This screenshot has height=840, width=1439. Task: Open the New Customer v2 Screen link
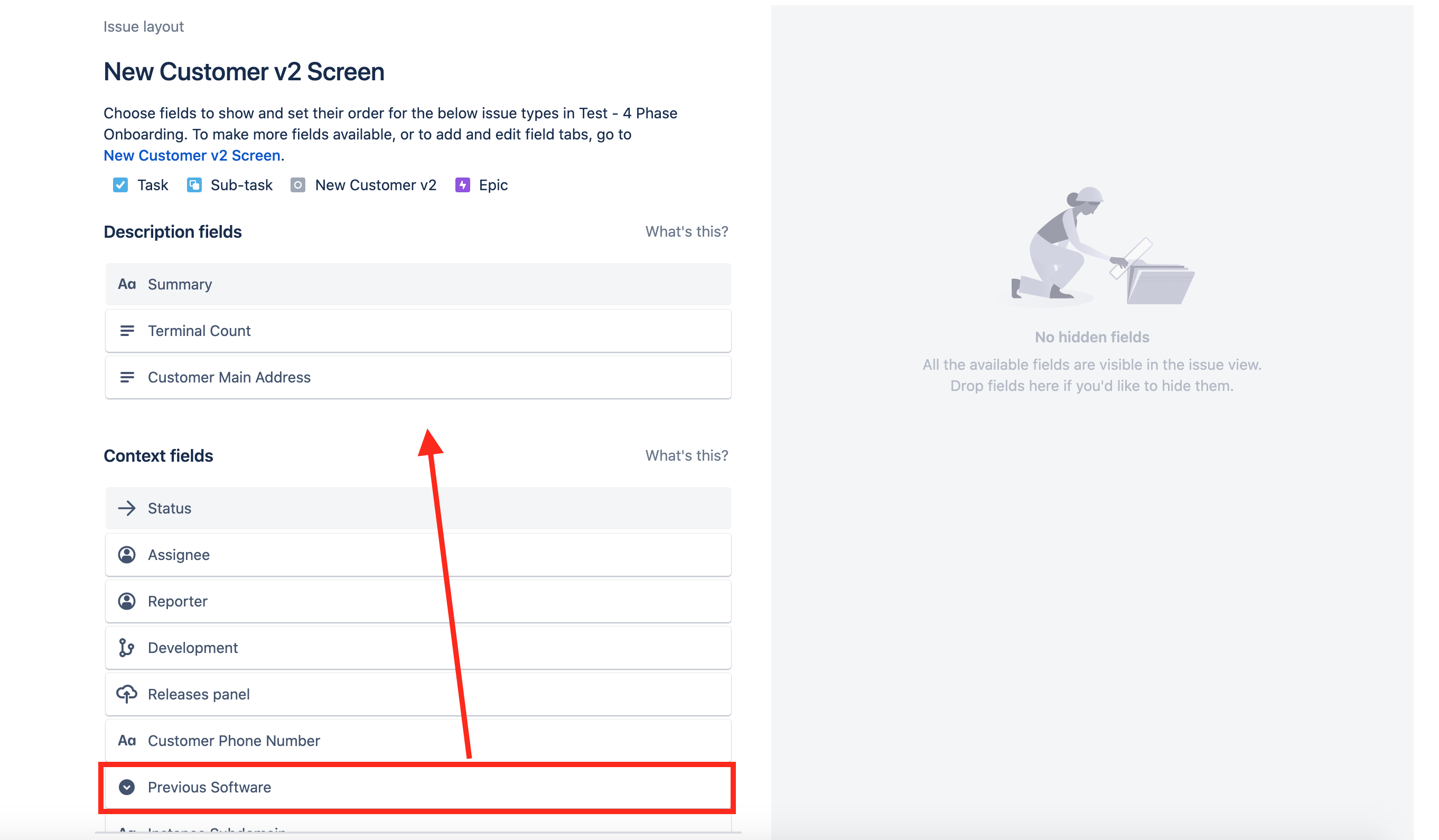pyautogui.click(x=192, y=155)
